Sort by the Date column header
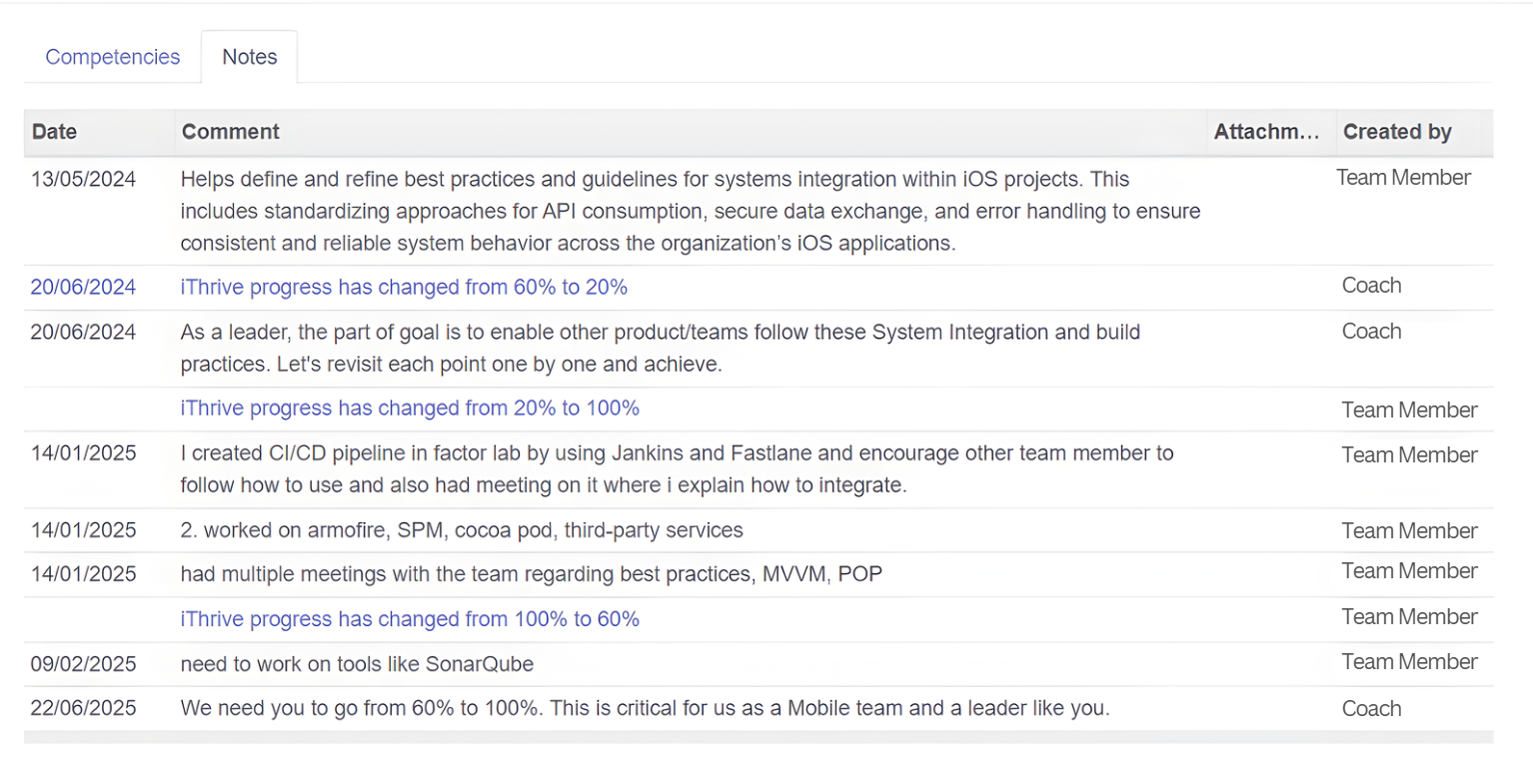The image size is (1533, 784). click(55, 132)
